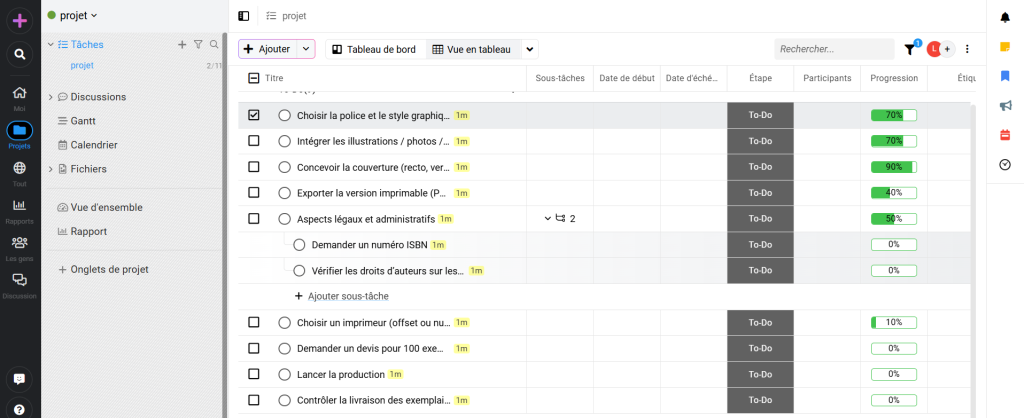Check Concevoir la couverture task checkbox

254,167
